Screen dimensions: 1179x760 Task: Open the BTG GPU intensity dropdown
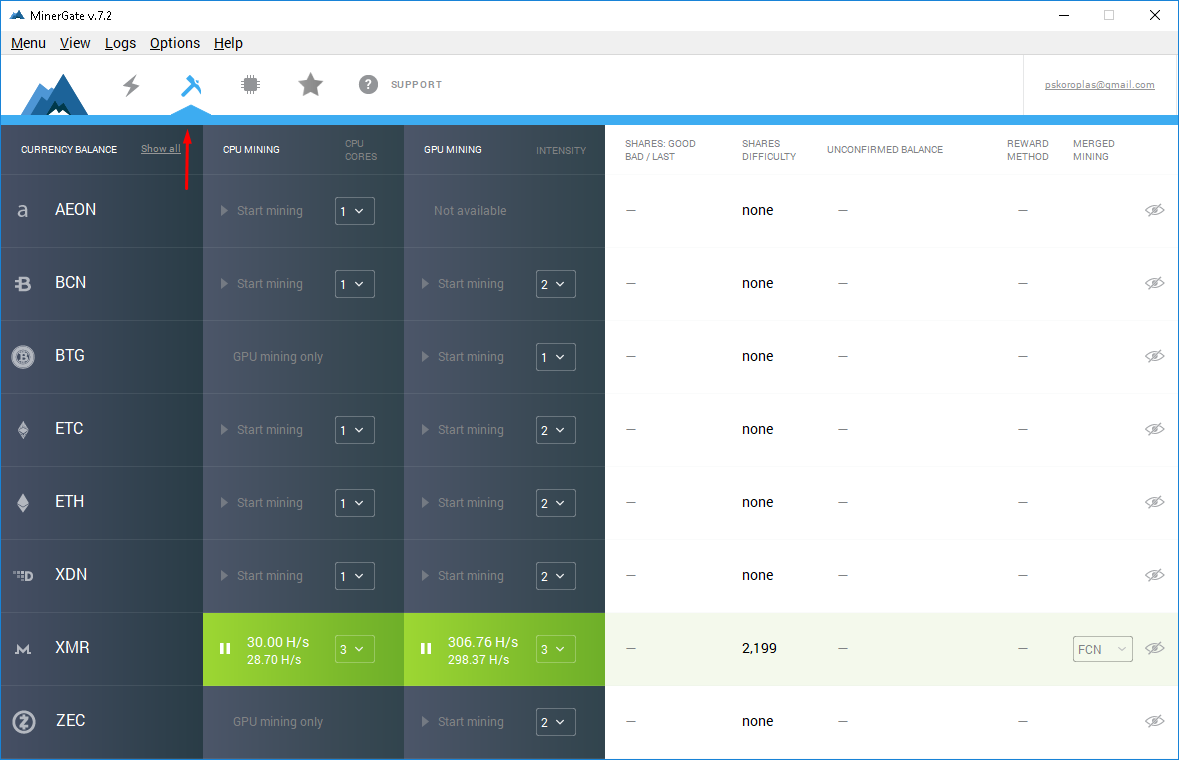[555, 357]
